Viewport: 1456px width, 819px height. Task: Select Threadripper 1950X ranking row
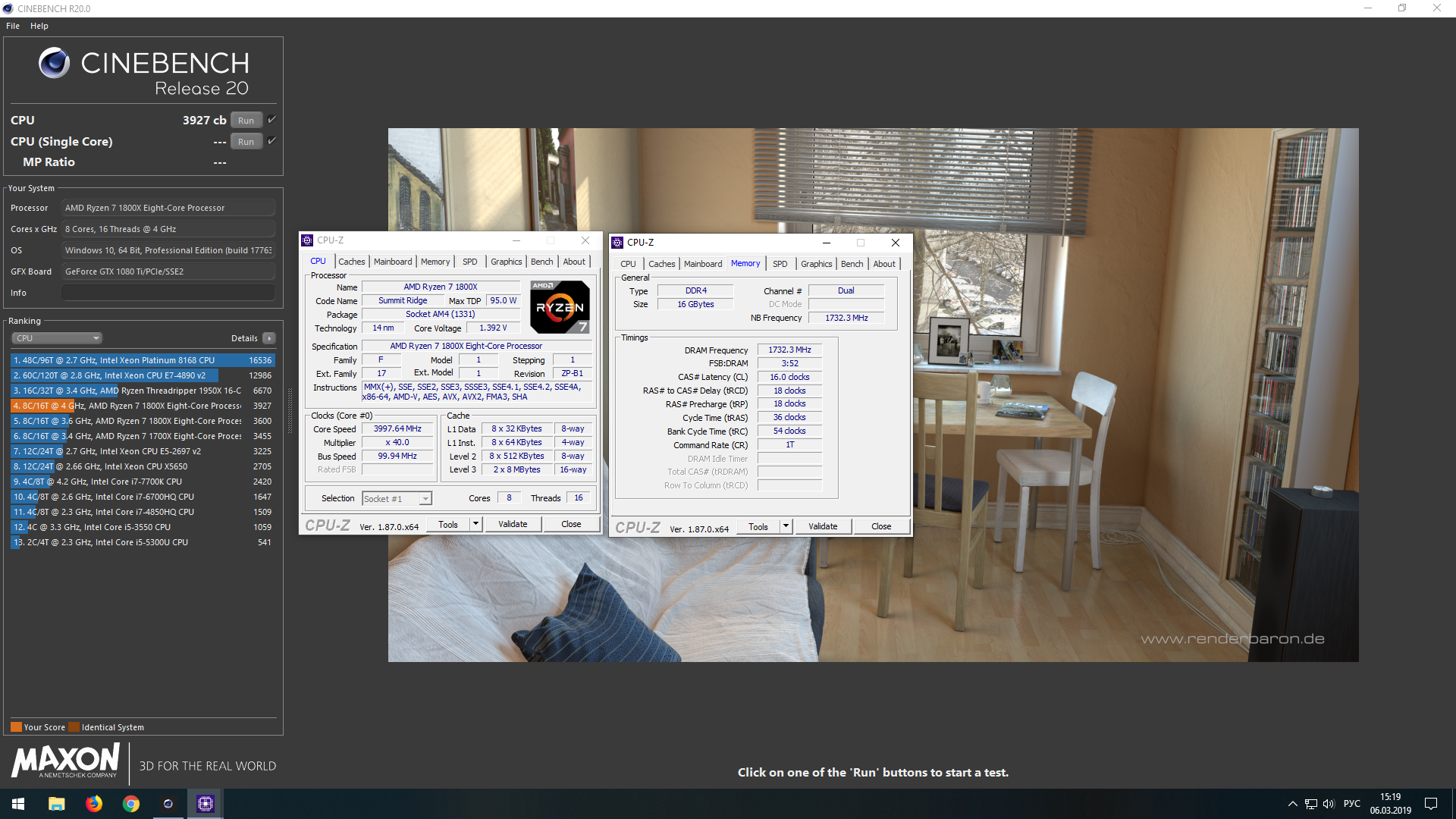(x=143, y=391)
